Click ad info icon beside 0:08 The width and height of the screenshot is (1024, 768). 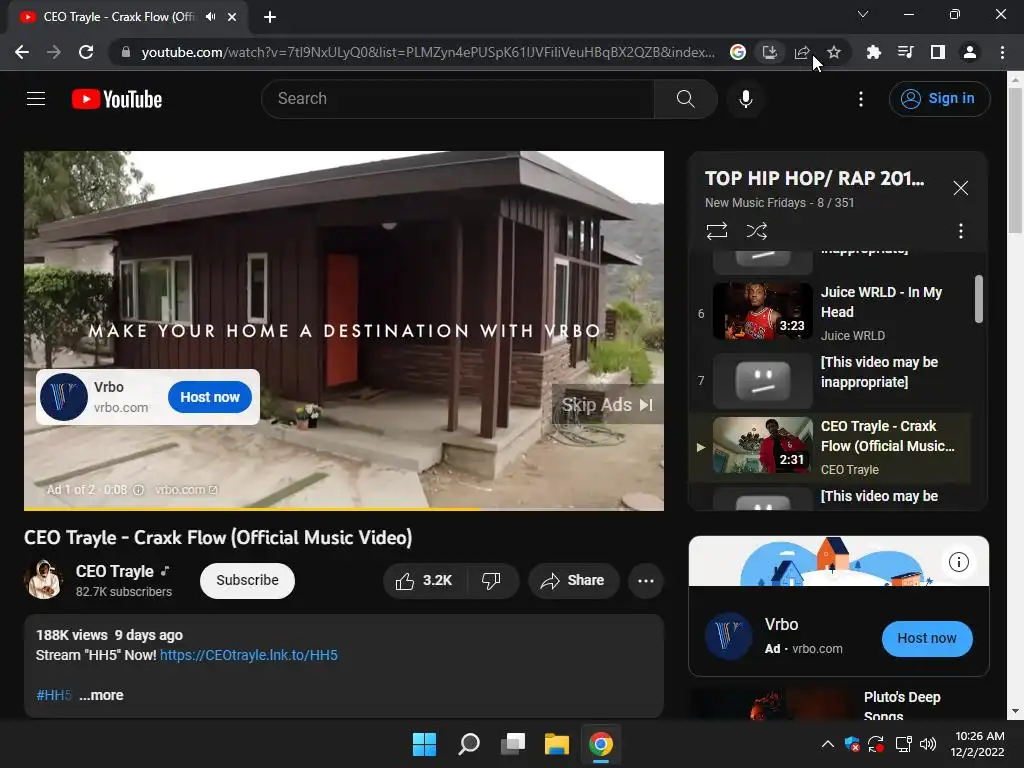click(x=138, y=490)
